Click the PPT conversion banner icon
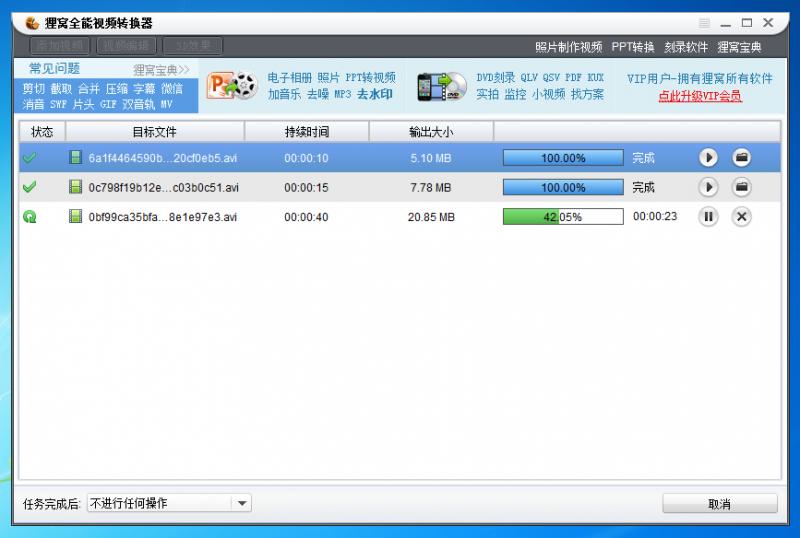800x538 pixels. (231, 86)
